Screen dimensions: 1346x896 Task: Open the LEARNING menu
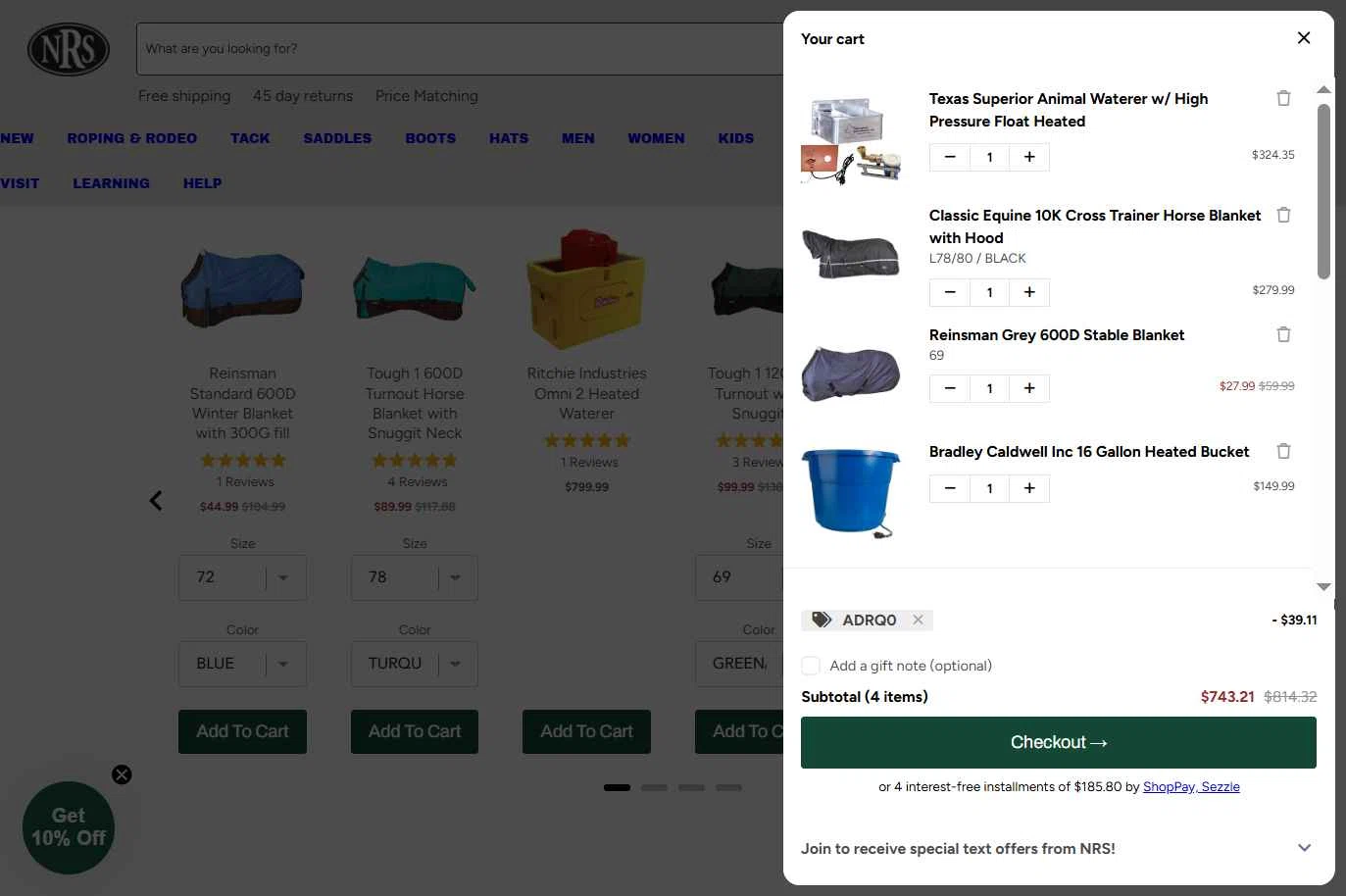[112, 183]
